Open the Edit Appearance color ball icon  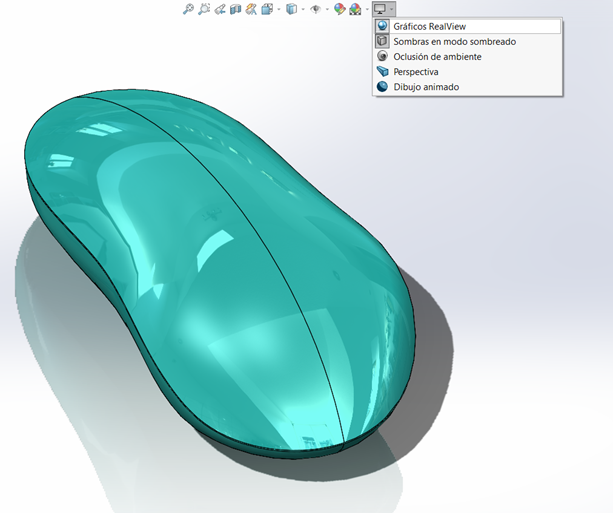pyautogui.click(x=340, y=9)
